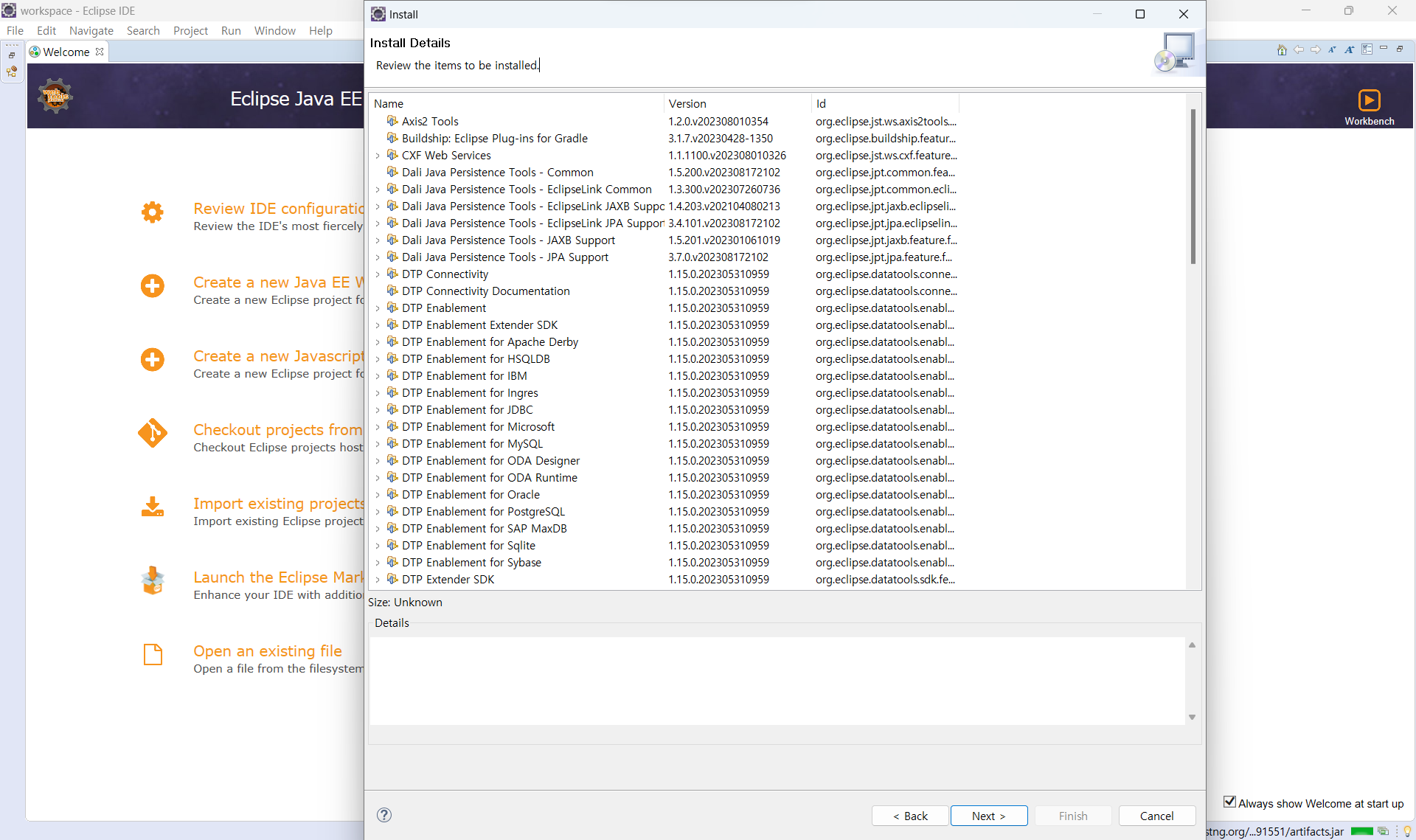
Task: Open the File menu
Action: tap(15, 30)
